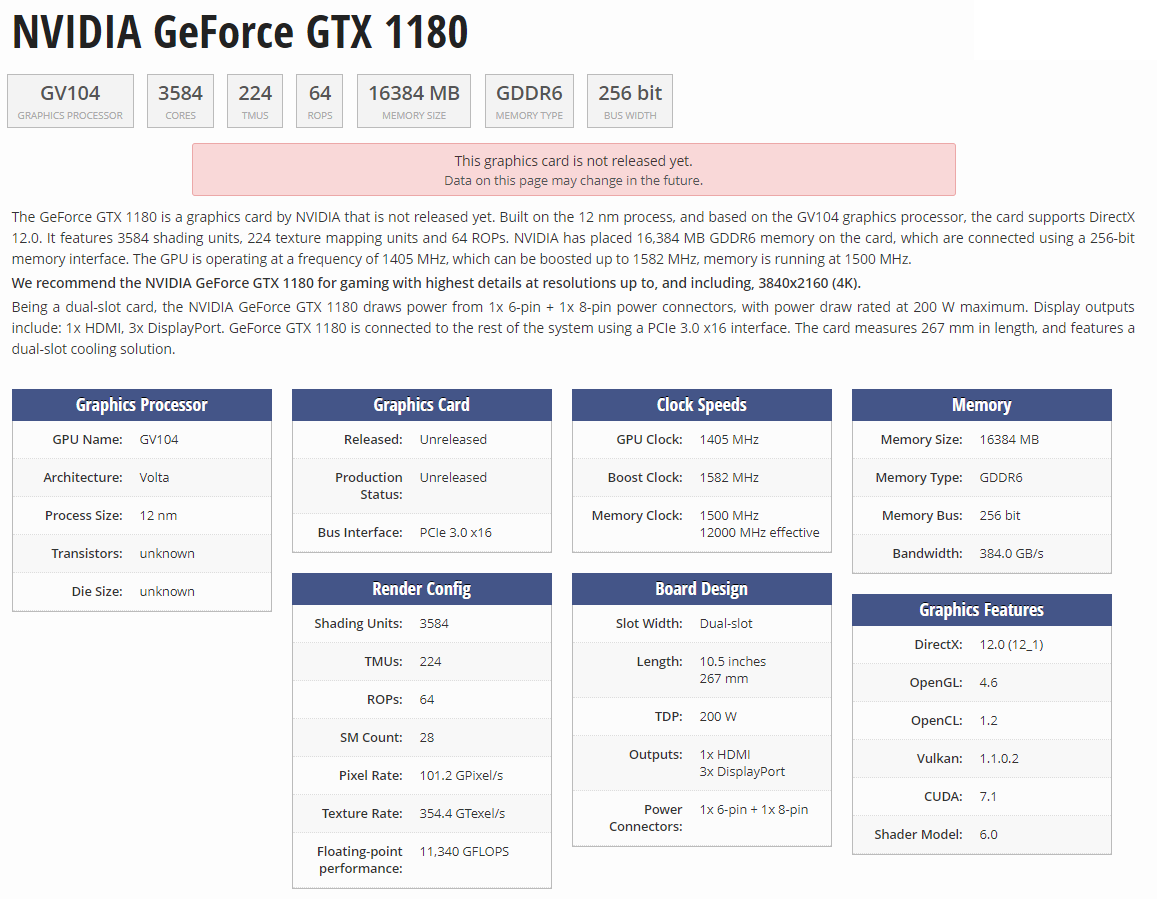Screen dimensions: 1157x904
Task: Click the SM Count value 28
Action: [426, 738]
